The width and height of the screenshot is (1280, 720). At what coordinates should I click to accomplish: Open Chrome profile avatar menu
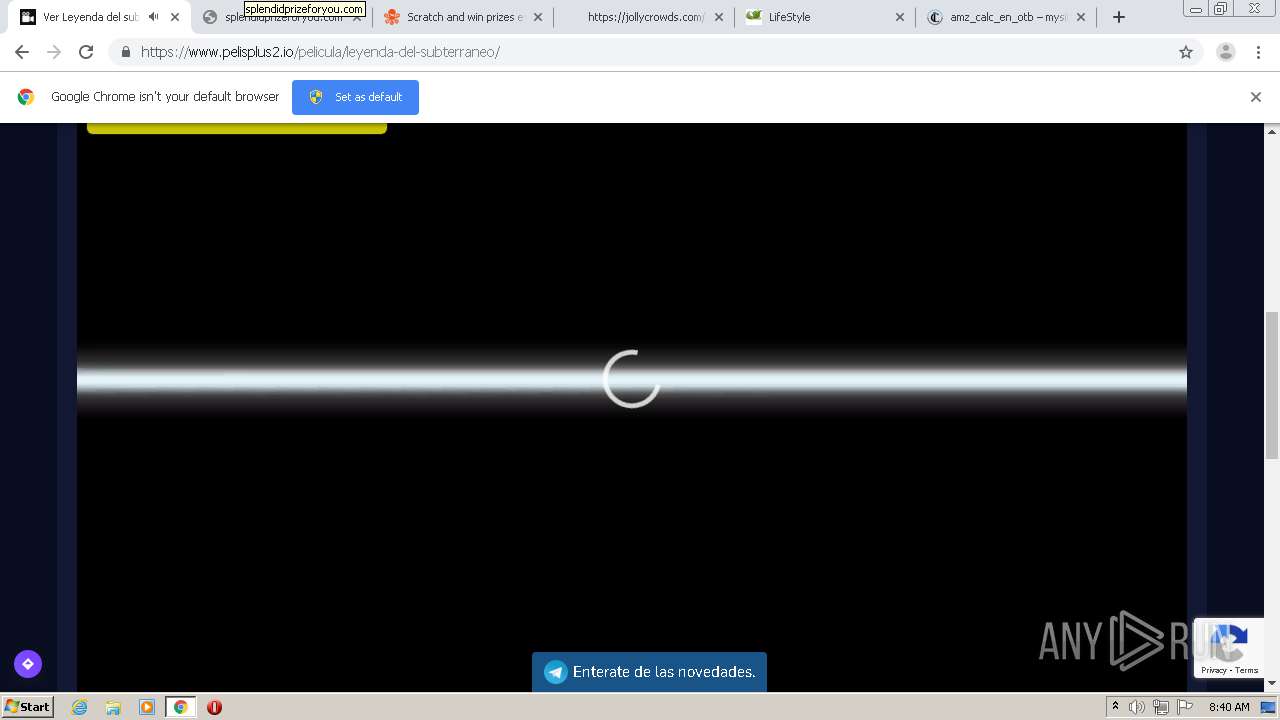pyautogui.click(x=1226, y=52)
